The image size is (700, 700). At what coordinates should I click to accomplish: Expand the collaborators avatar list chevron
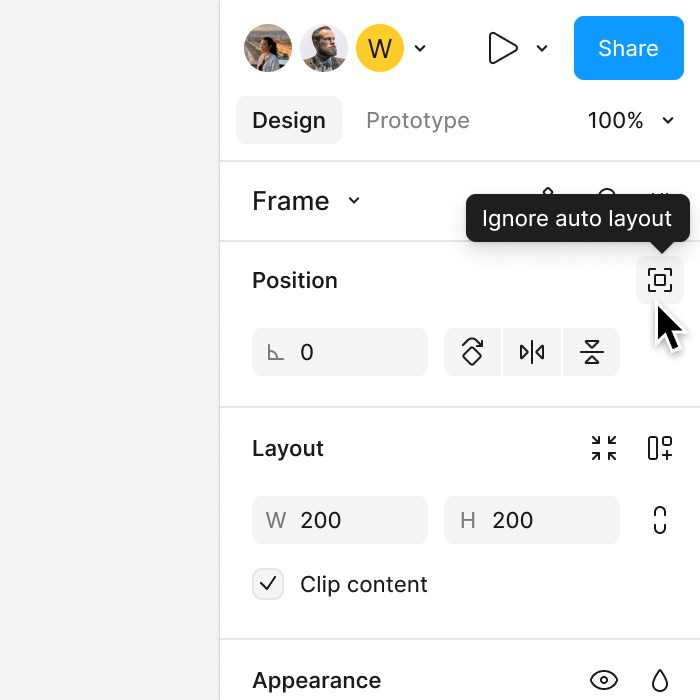421,48
